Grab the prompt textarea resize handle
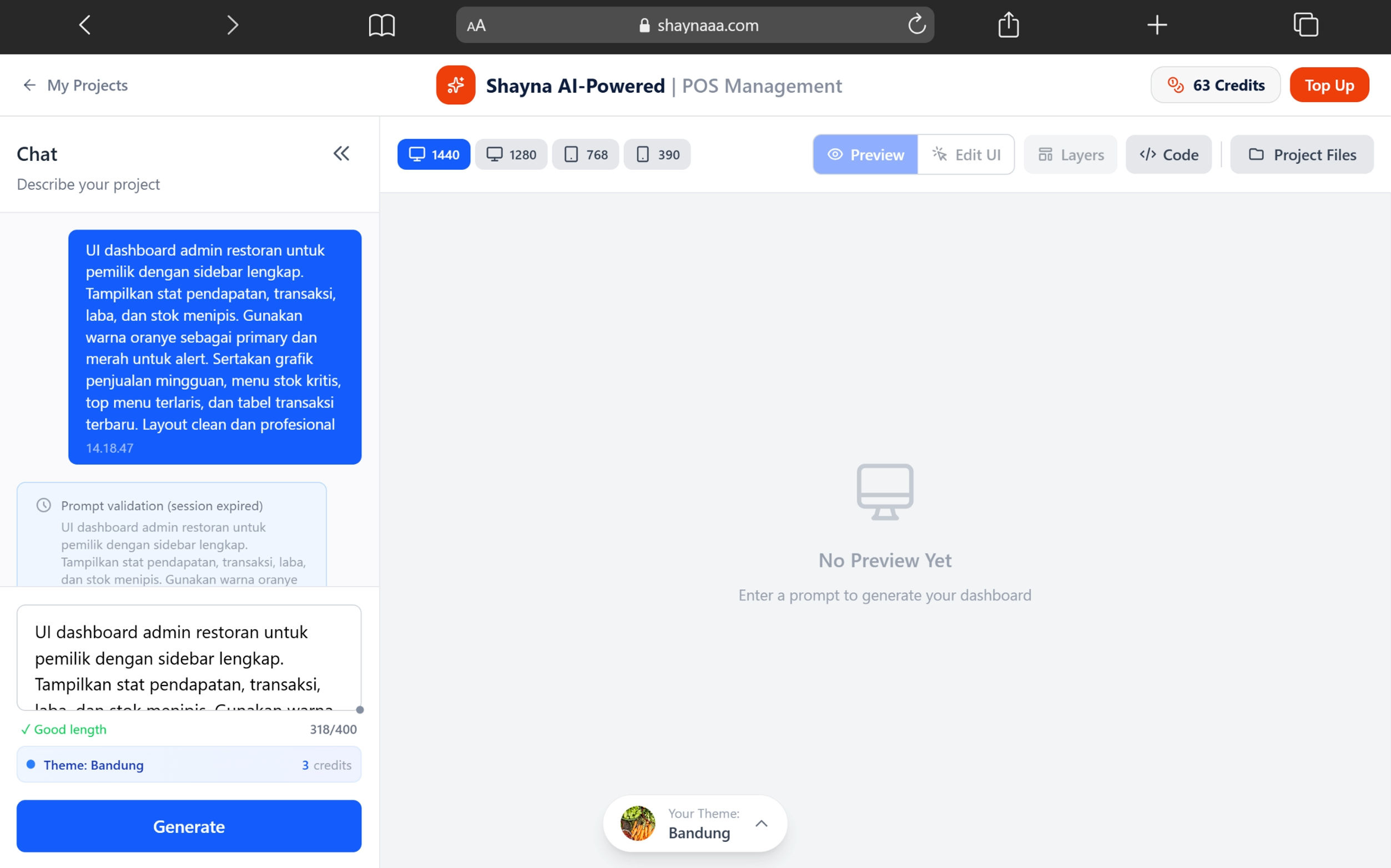The width and height of the screenshot is (1391, 868). [x=360, y=710]
